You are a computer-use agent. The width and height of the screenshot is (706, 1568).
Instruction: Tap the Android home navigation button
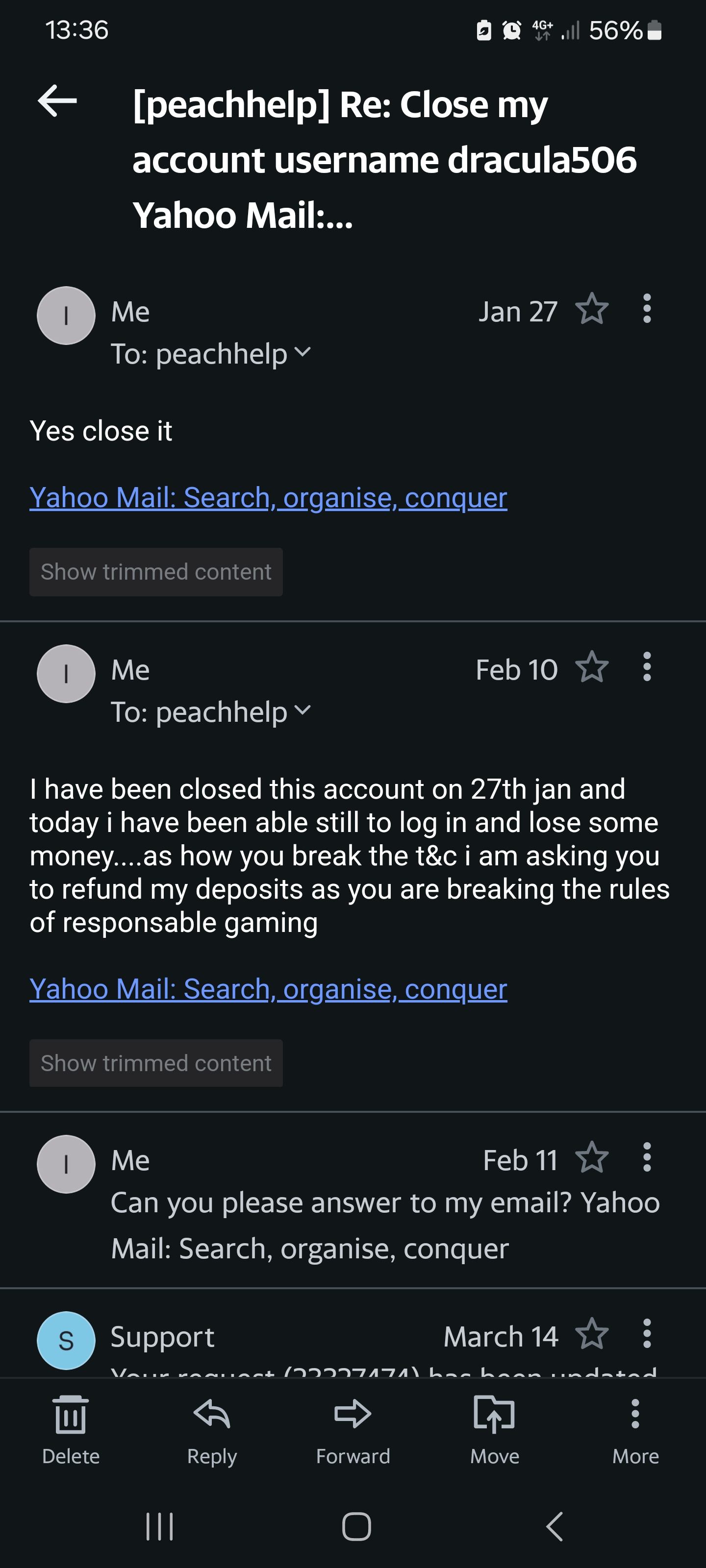tap(356, 1527)
